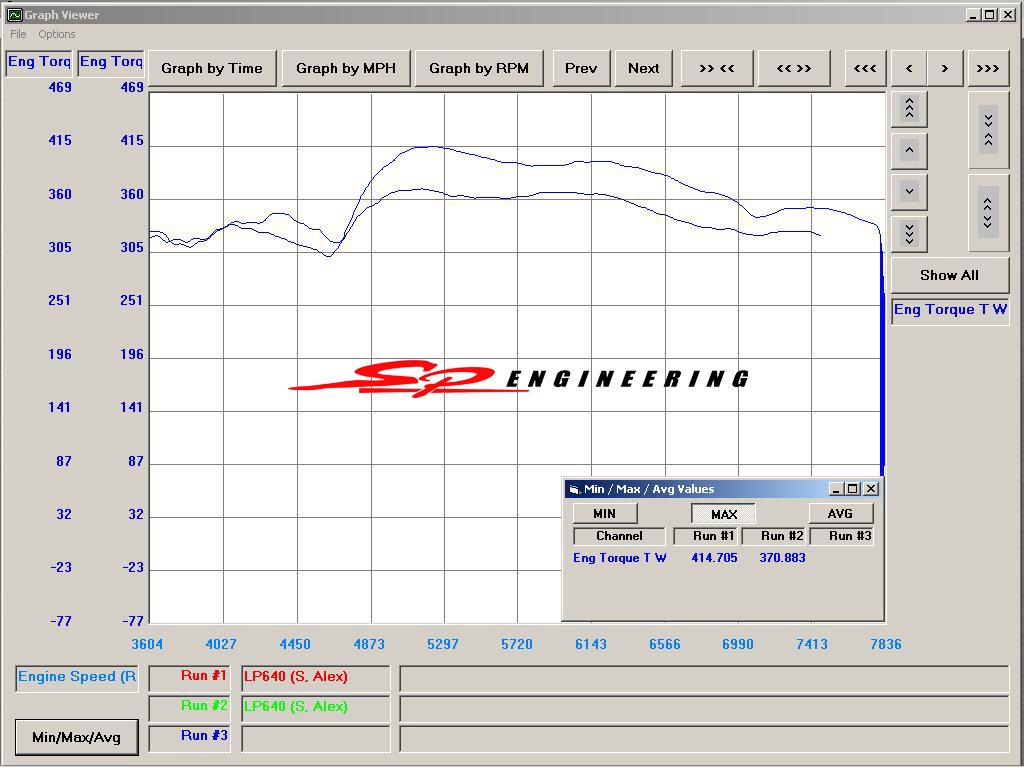This screenshot has width=1024, height=768.
Task: Click the 370.883 max value
Action: pyautogui.click(x=782, y=558)
